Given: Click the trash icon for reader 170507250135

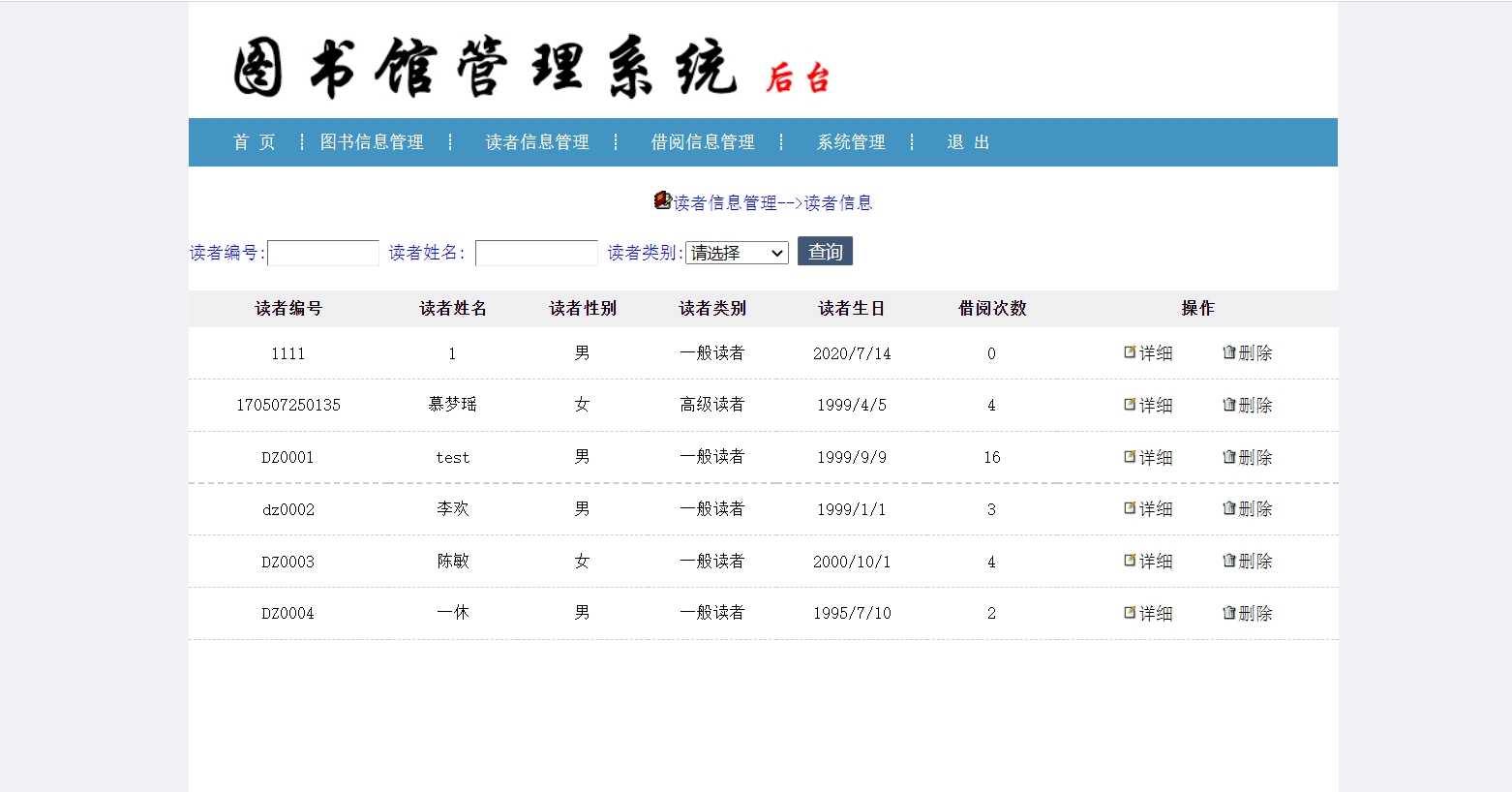Looking at the screenshot, I should (1229, 405).
